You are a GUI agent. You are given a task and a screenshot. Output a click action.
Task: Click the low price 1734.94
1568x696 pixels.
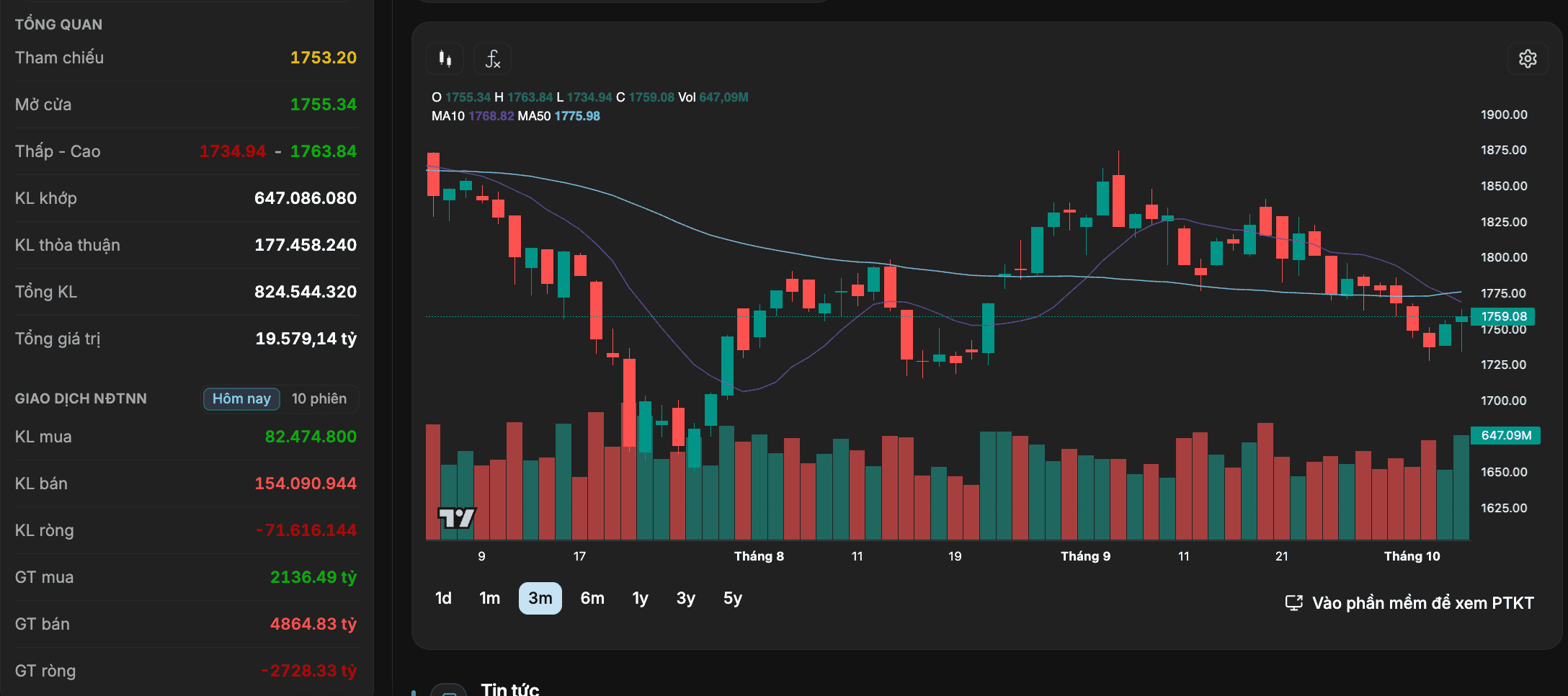tap(233, 151)
